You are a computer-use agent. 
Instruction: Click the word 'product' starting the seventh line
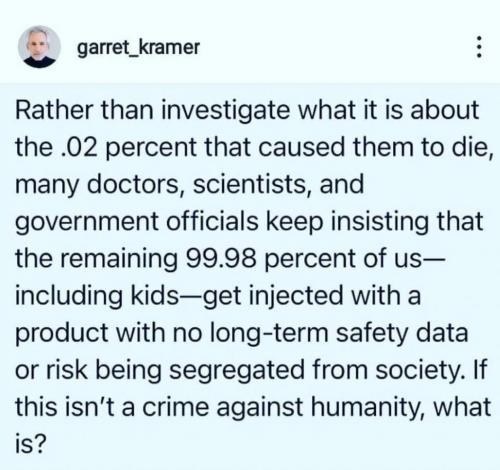pos(62,333)
